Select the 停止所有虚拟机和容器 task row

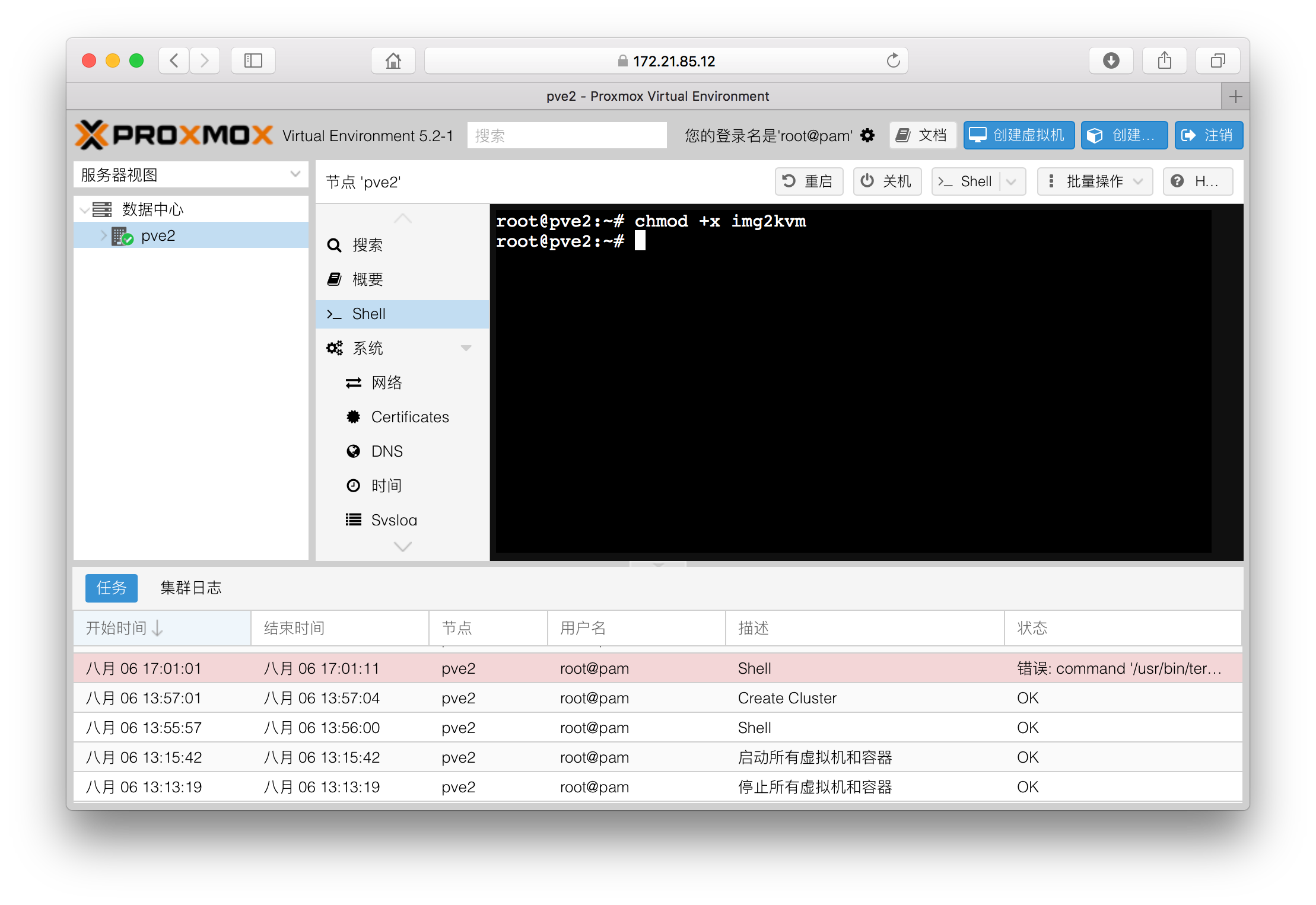tap(657, 787)
